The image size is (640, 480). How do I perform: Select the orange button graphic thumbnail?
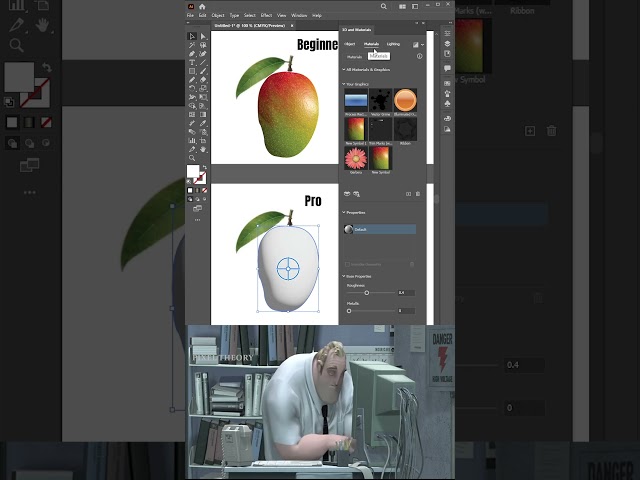click(405, 100)
